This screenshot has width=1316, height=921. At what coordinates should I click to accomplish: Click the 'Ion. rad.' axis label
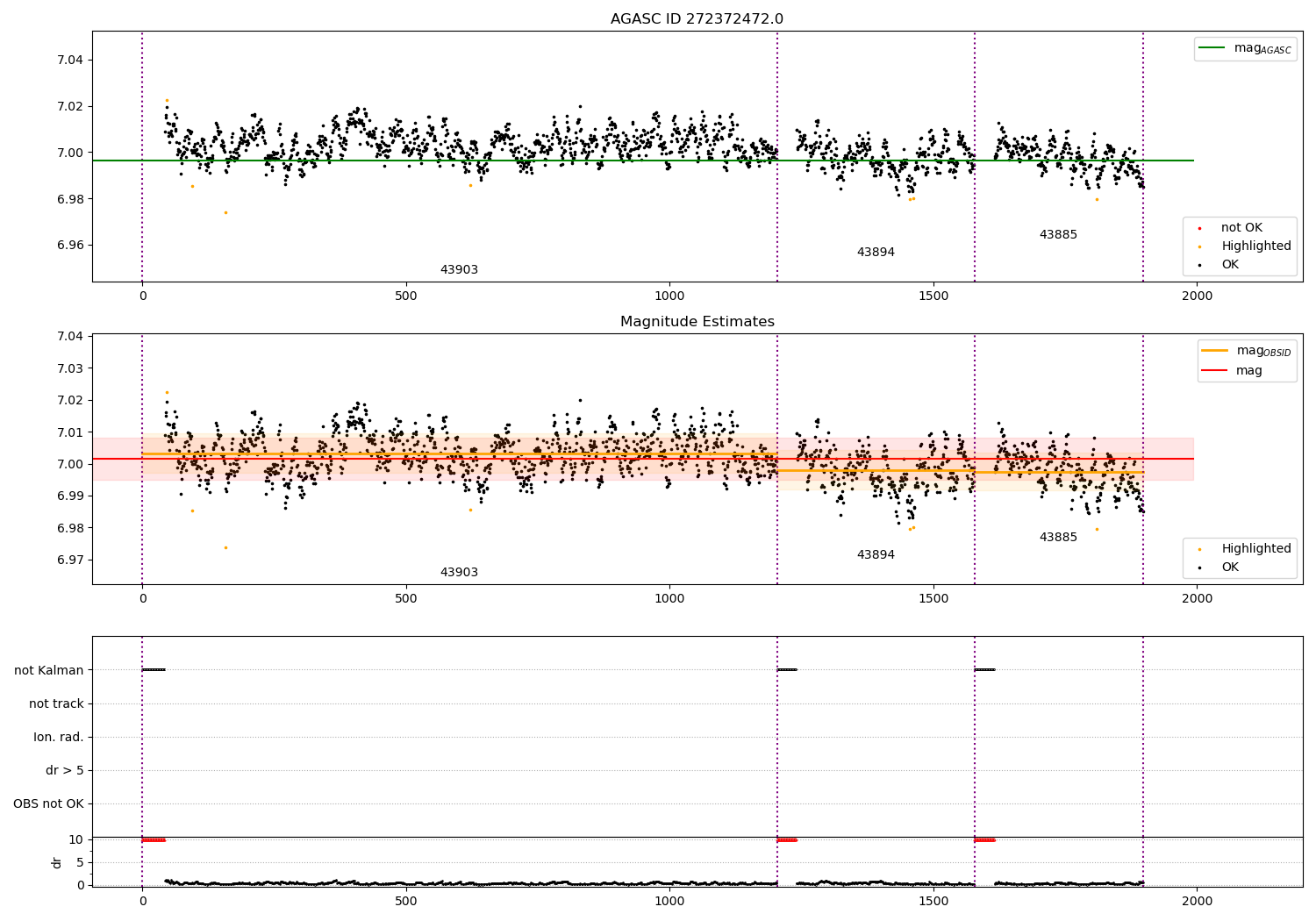tap(59, 737)
